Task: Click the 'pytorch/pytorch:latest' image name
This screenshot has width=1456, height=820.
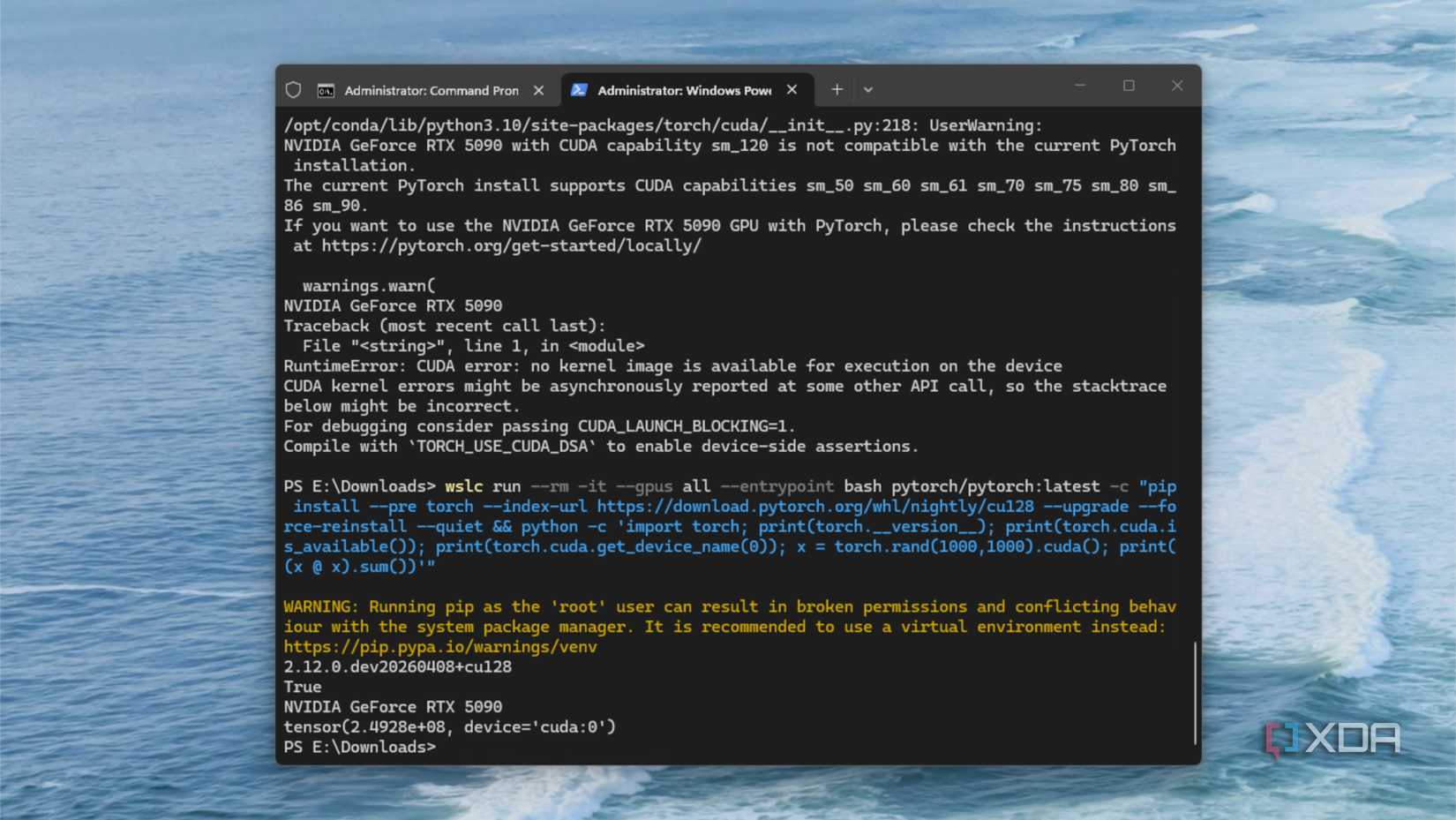Action: pyautogui.click(x=995, y=486)
